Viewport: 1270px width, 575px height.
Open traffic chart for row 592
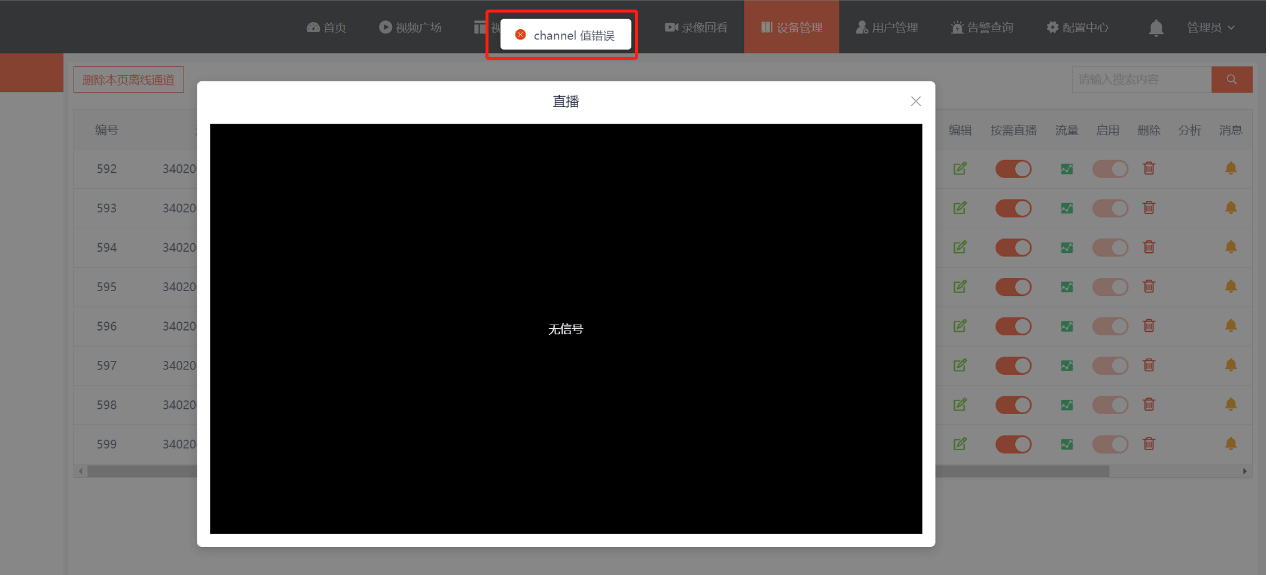pos(1067,169)
